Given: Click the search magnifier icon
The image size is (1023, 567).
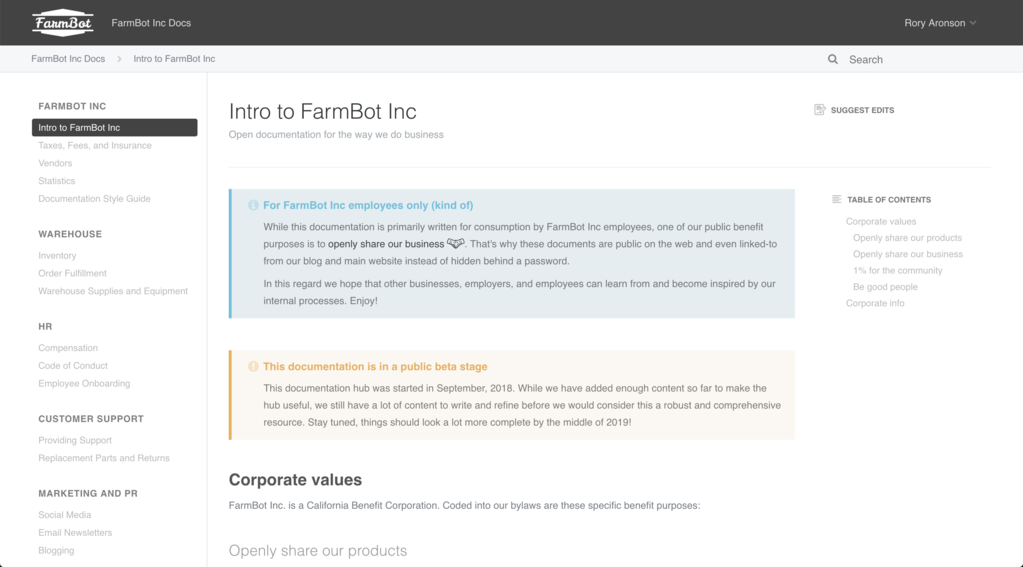Looking at the screenshot, I should coord(832,59).
